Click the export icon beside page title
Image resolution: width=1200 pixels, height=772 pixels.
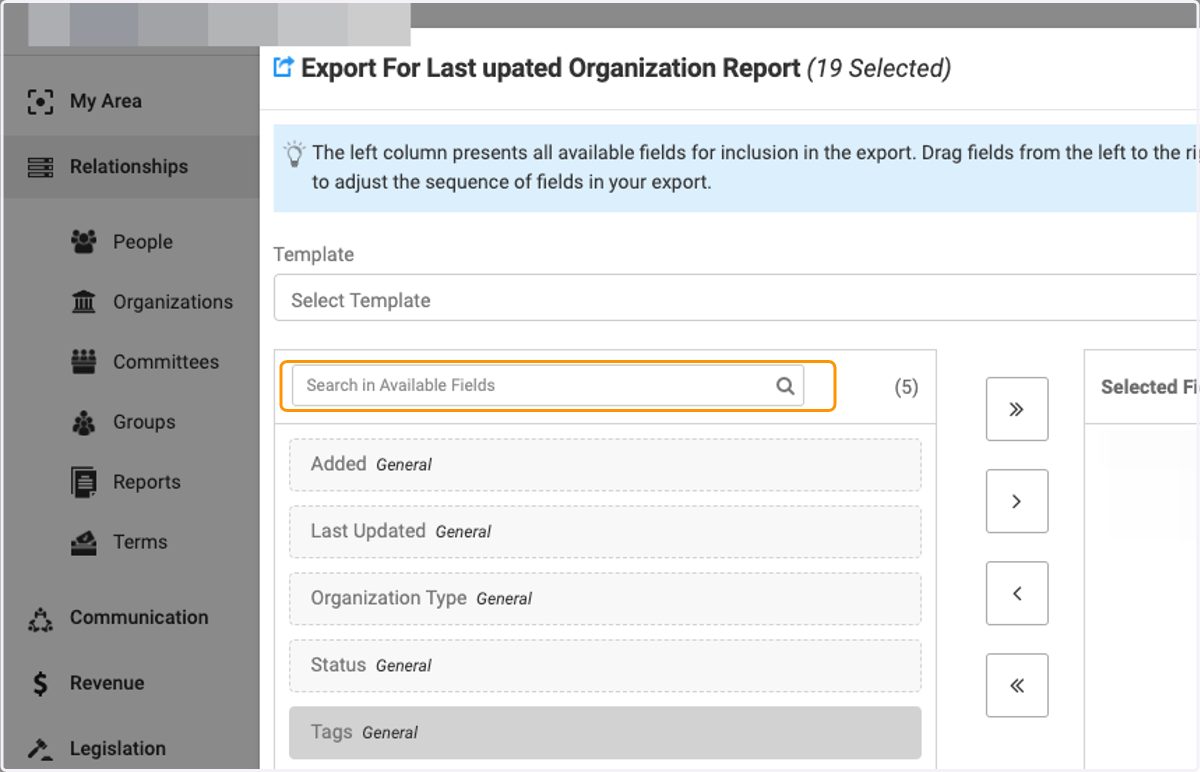coord(283,68)
